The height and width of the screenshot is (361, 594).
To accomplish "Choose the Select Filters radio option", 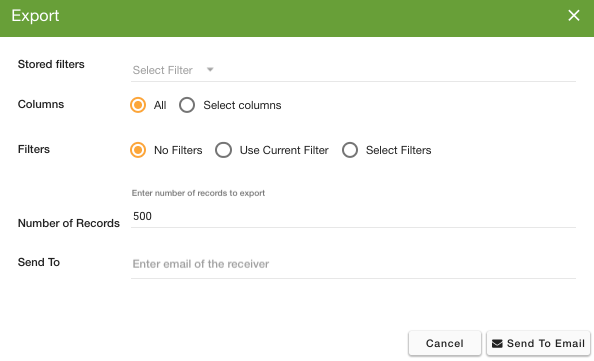I will tap(350, 150).
